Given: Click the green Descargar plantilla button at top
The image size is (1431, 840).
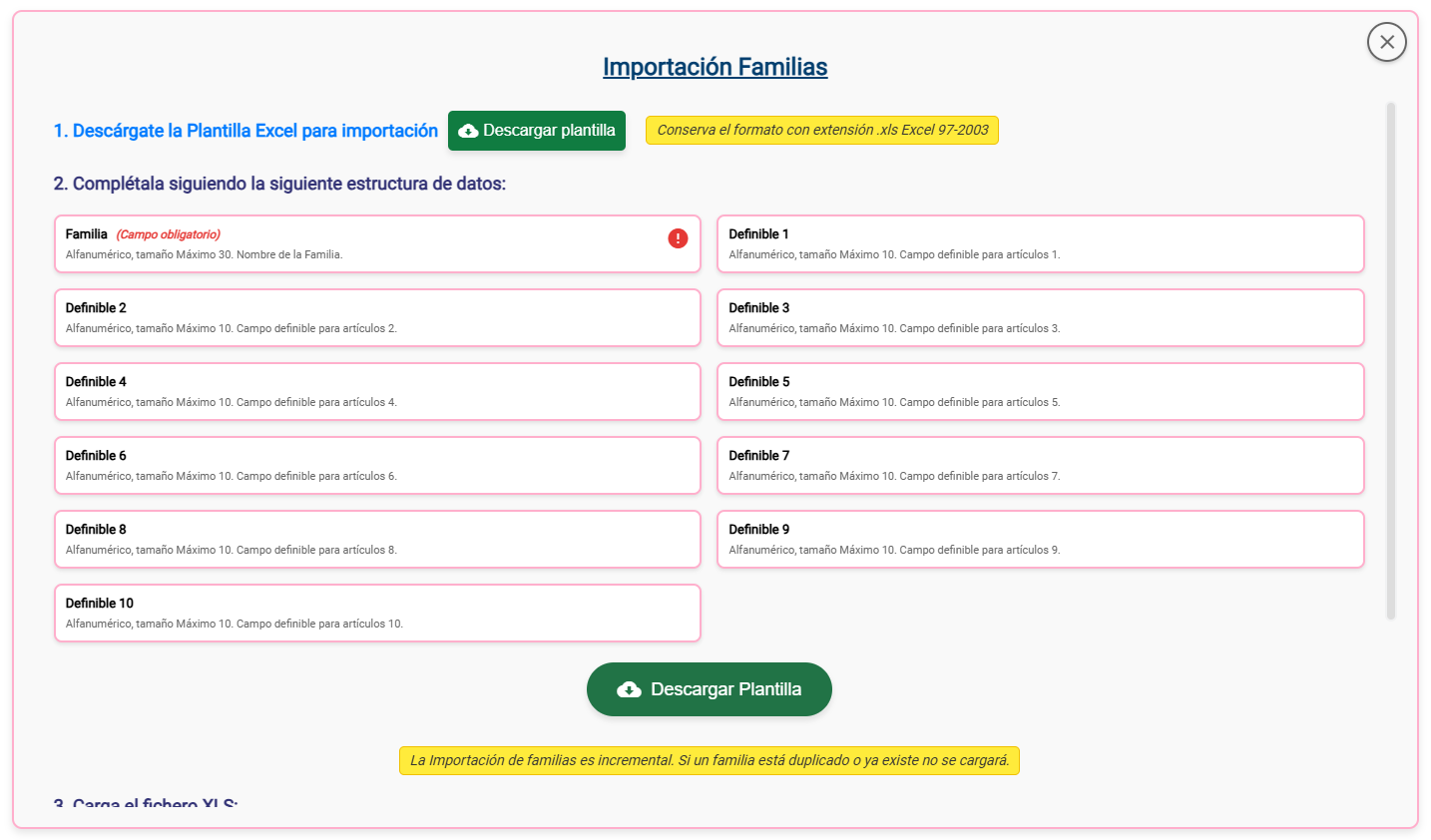Looking at the screenshot, I should (537, 131).
